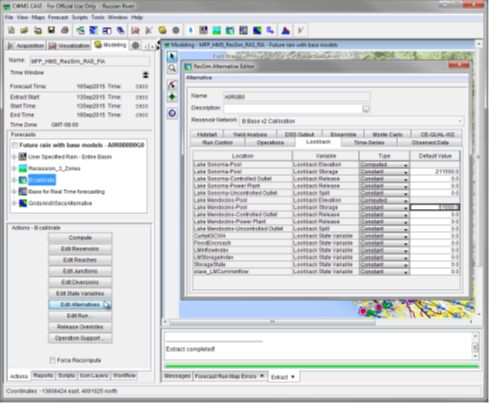The width and height of the screenshot is (489, 403).
Task: Click the Edit Run button
Action: [80, 316]
